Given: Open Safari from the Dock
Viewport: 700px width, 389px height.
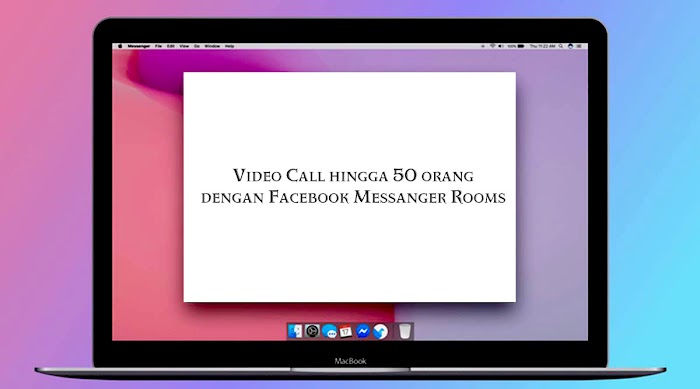Looking at the screenshot, I should pyautogui.click(x=380, y=331).
